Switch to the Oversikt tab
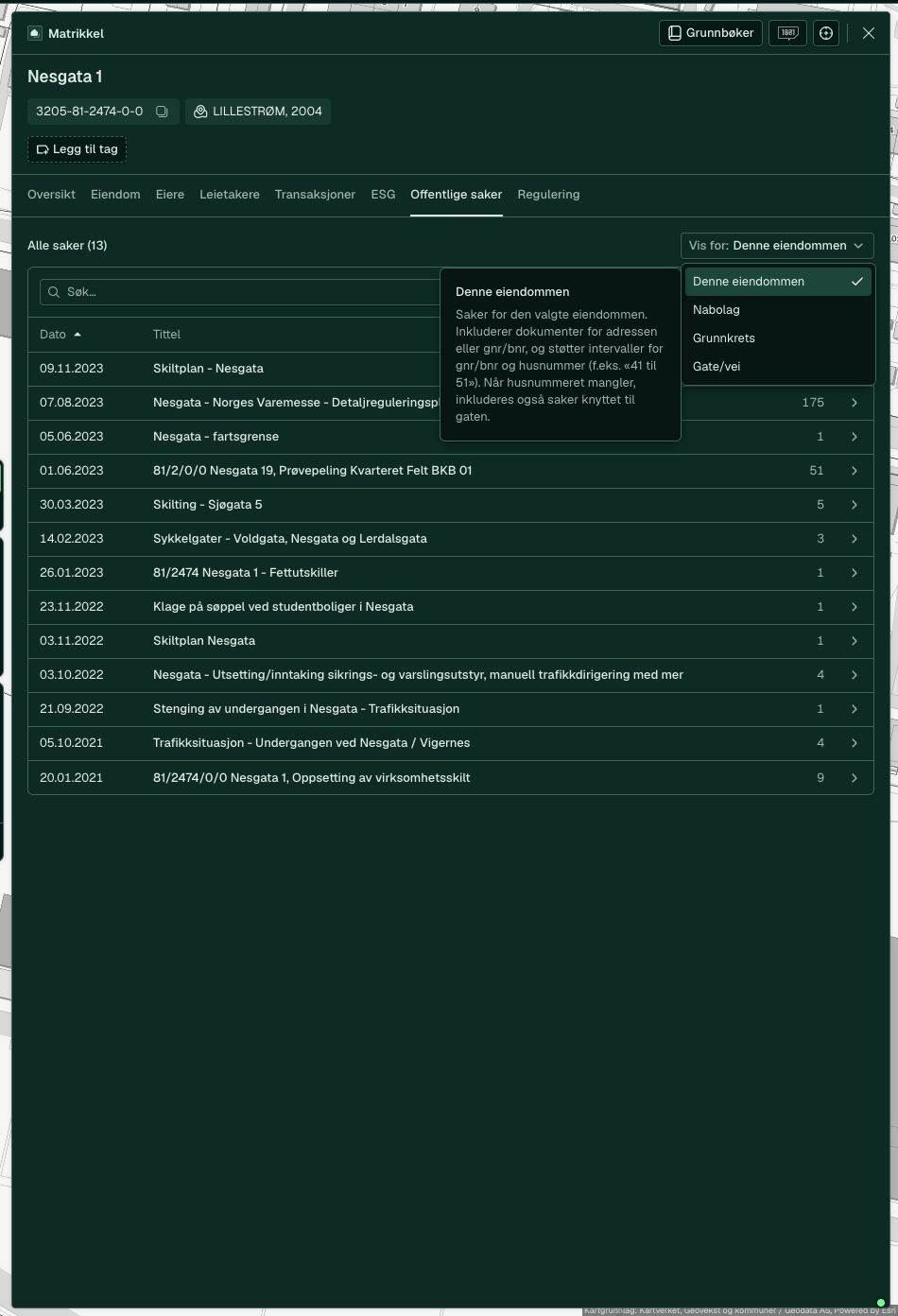Viewport: 898px width, 1316px height. (x=51, y=195)
